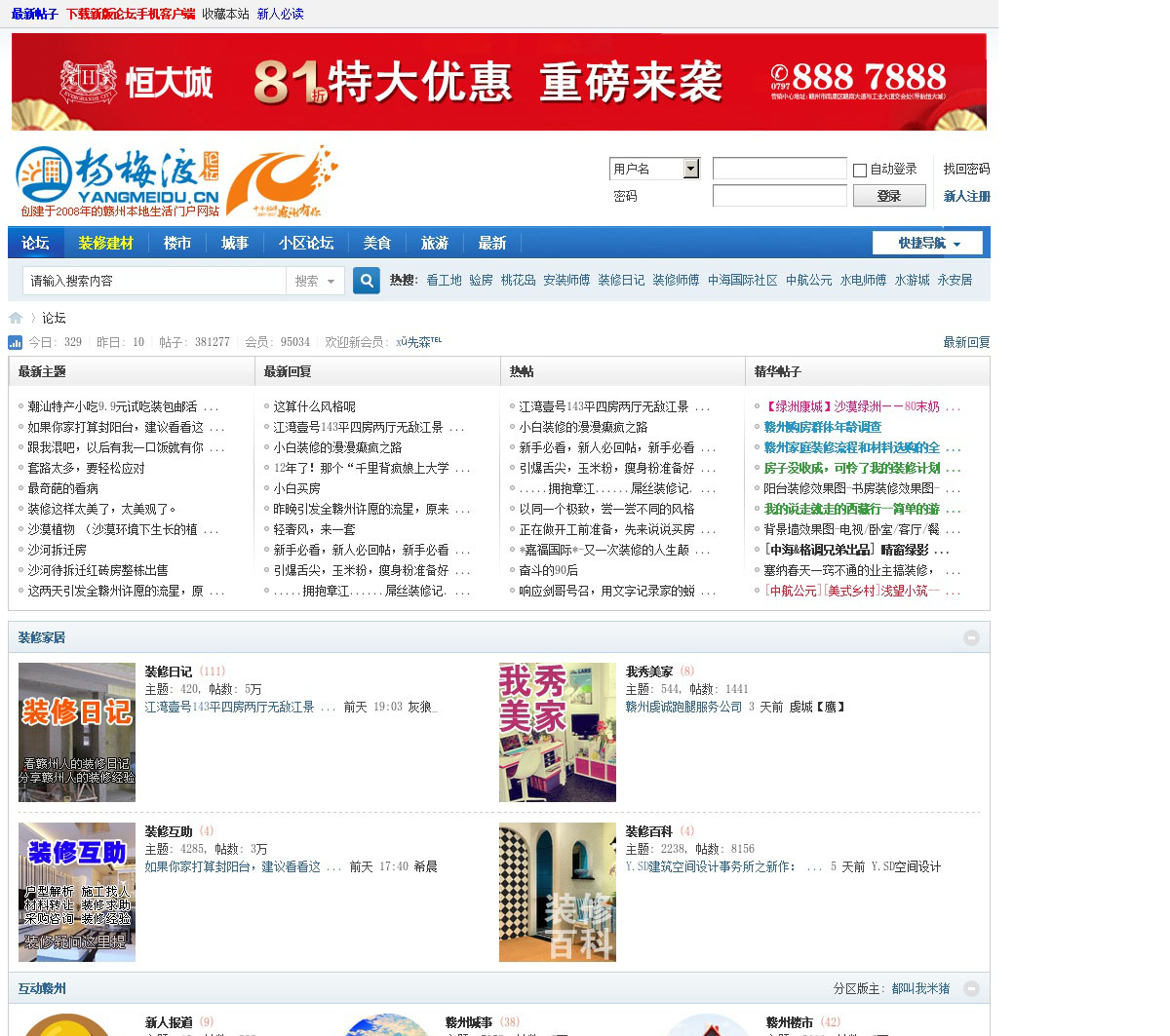Click the home icon in breadcrumb
The image size is (1170, 1036).
pyautogui.click(x=16, y=318)
